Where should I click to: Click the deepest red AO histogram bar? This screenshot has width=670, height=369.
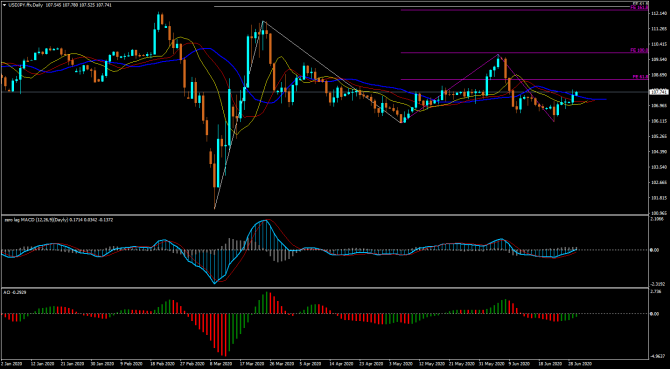225,335
